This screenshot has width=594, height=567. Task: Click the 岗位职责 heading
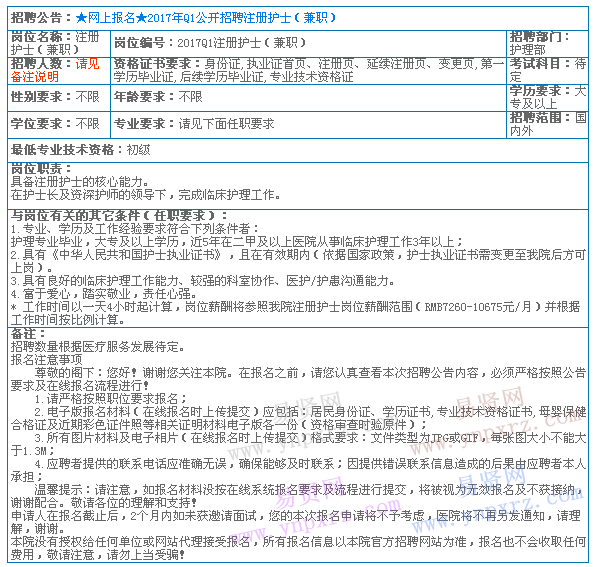pyautogui.click(x=41, y=169)
